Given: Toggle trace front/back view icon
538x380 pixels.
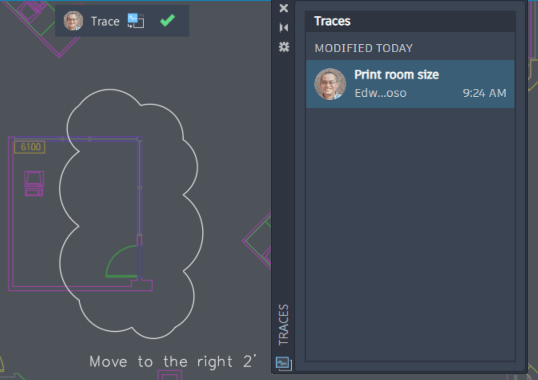Looking at the screenshot, I should click(x=136, y=21).
